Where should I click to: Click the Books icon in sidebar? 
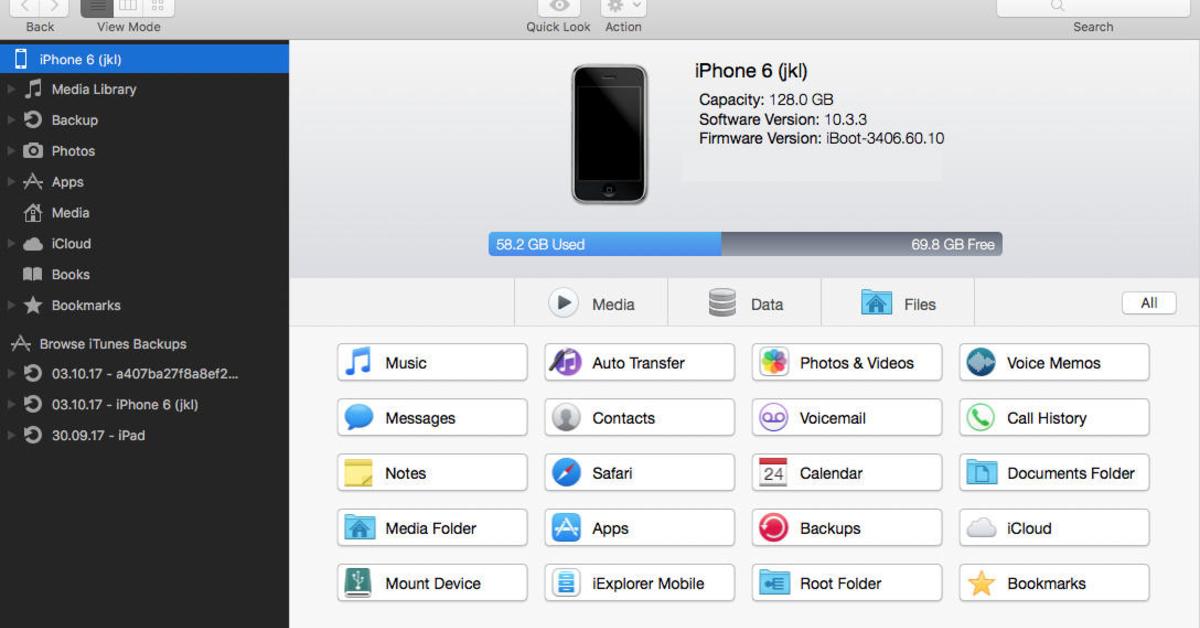[x=33, y=274]
